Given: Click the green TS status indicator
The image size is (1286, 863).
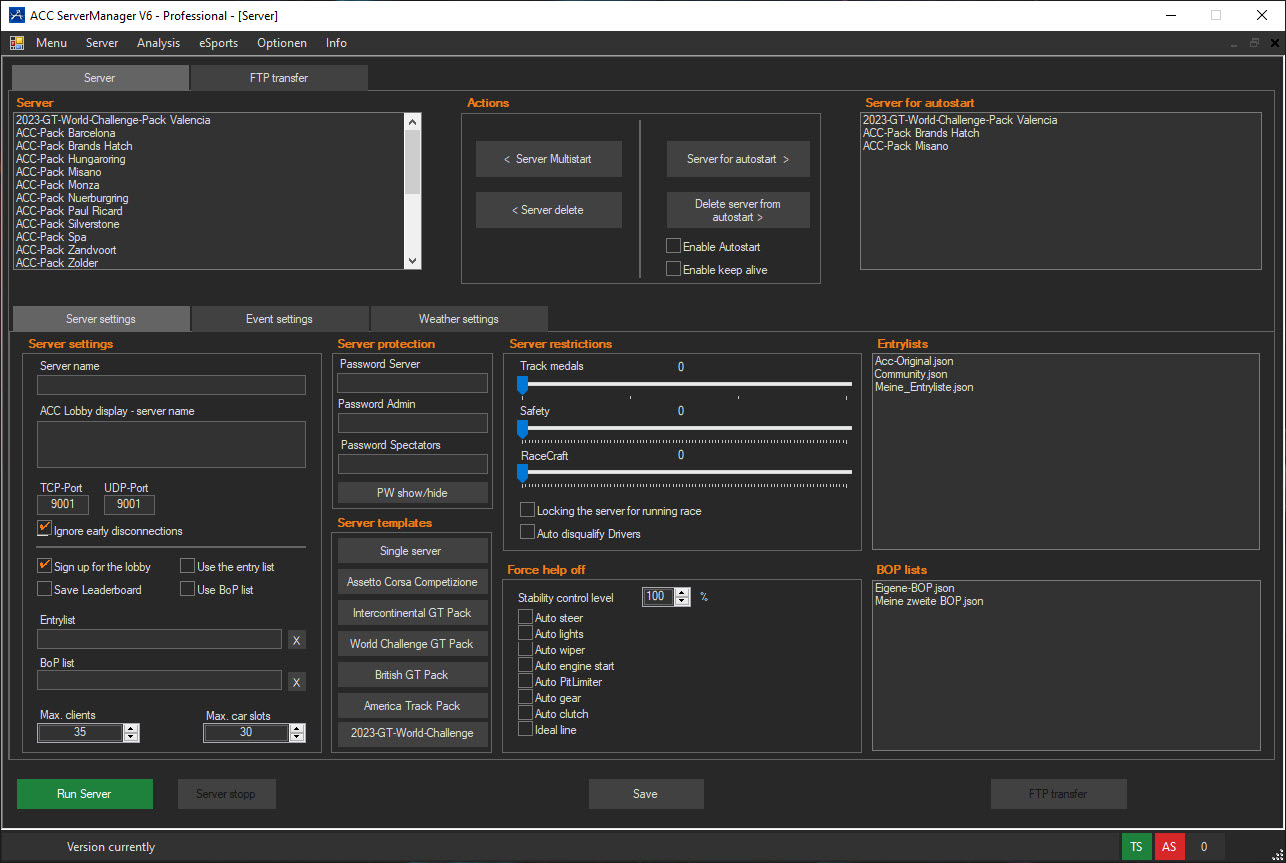Looking at the screenshot, I should point(1136,846).
